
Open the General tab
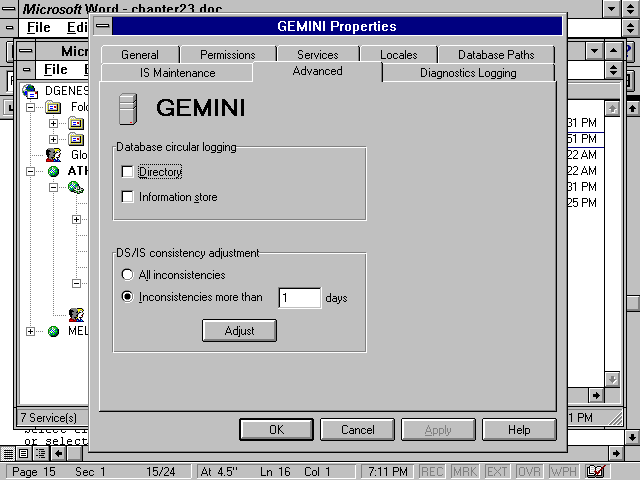tap(140, 55)
